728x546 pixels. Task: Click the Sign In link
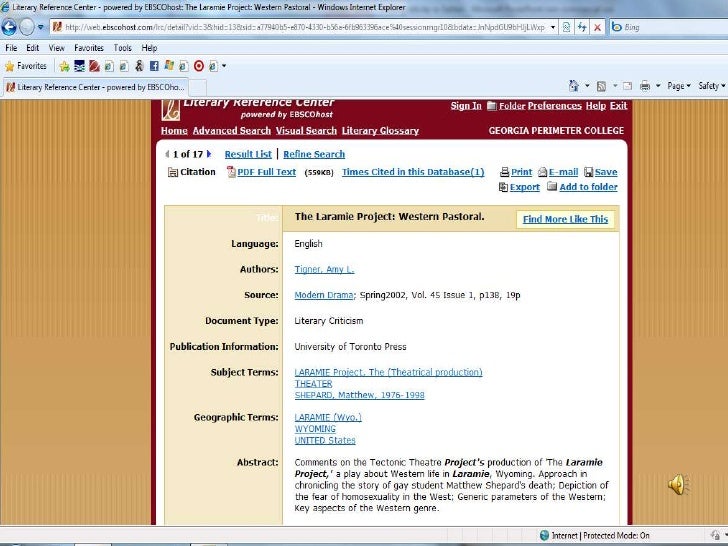point(466,106)
